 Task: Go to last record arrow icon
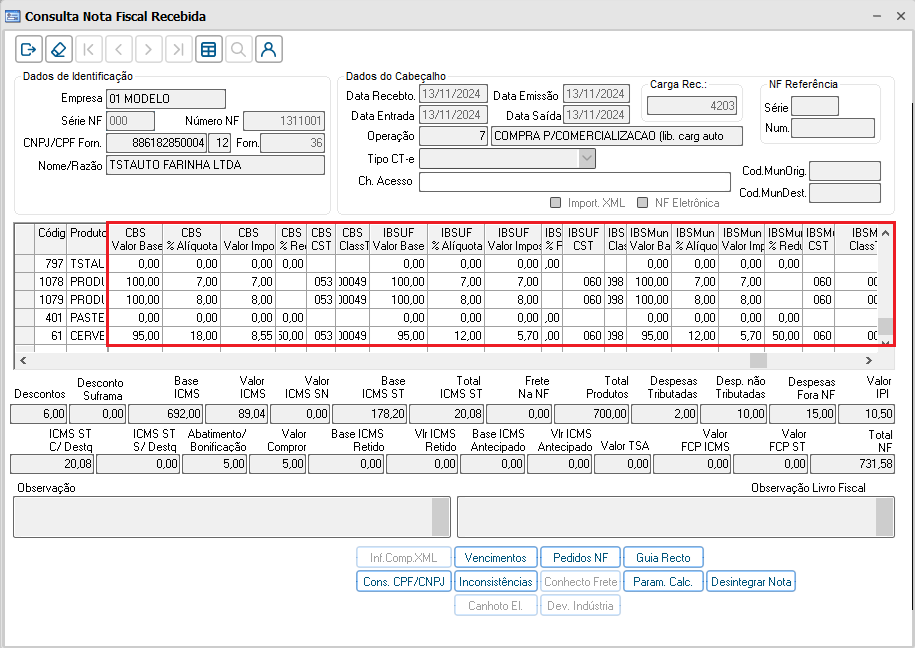pos(179,49)
